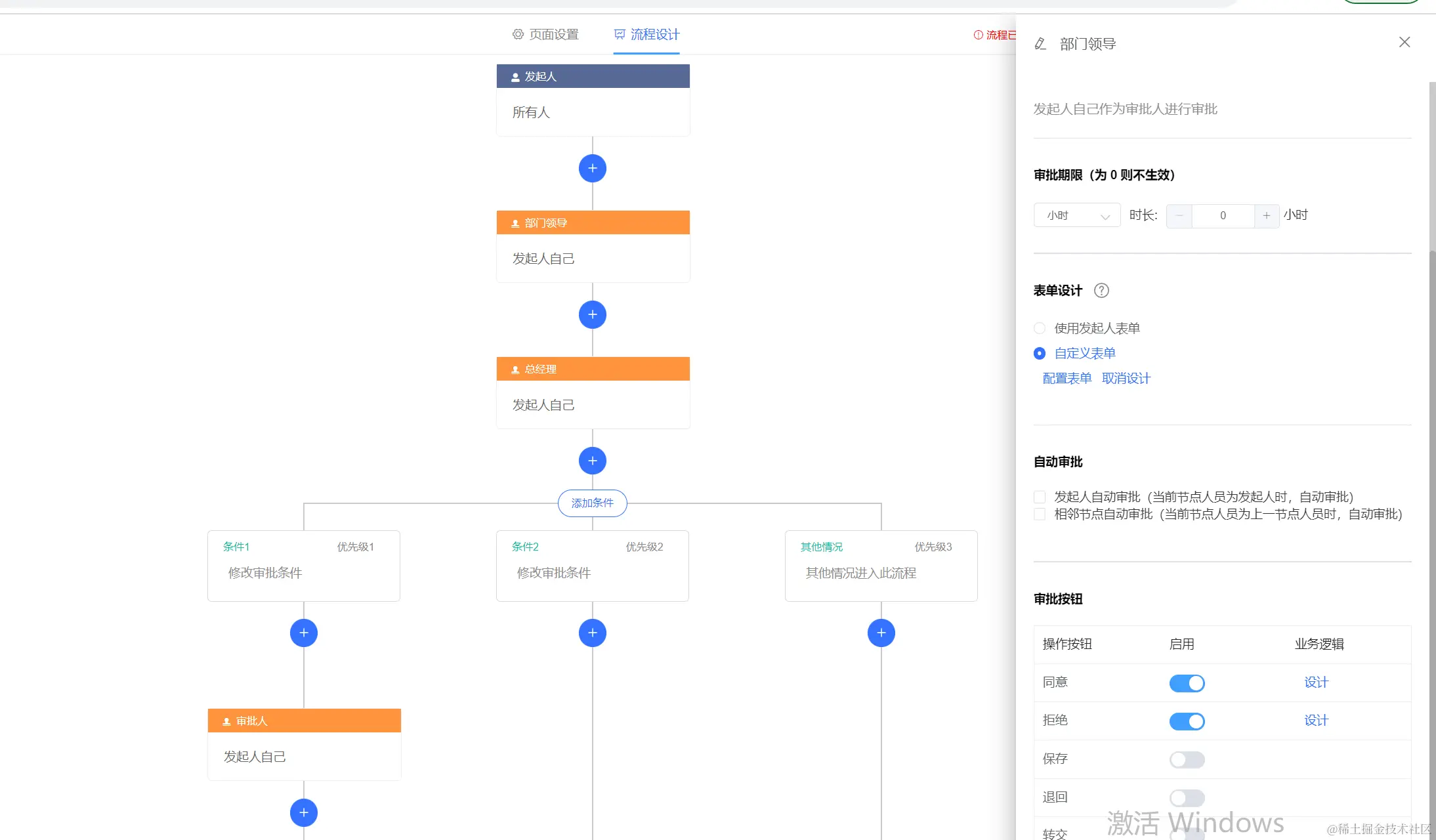
Task: Click the 配置表单 link
Action: pos(1066,378)
